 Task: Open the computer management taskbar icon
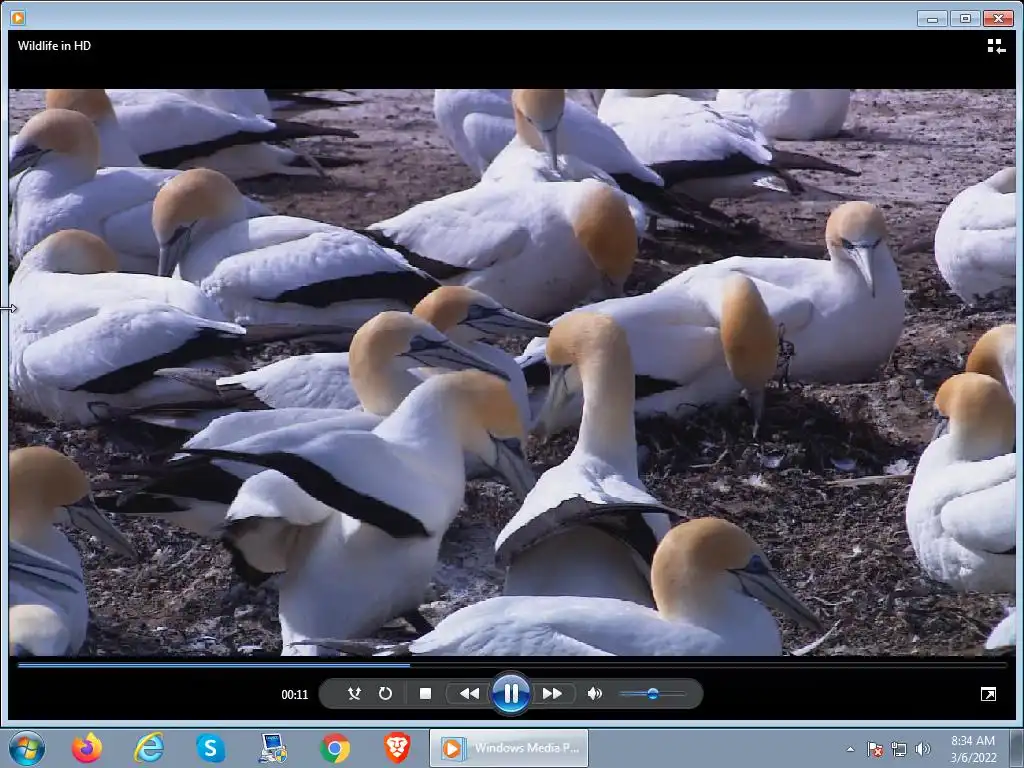click(x=272, y=748)
